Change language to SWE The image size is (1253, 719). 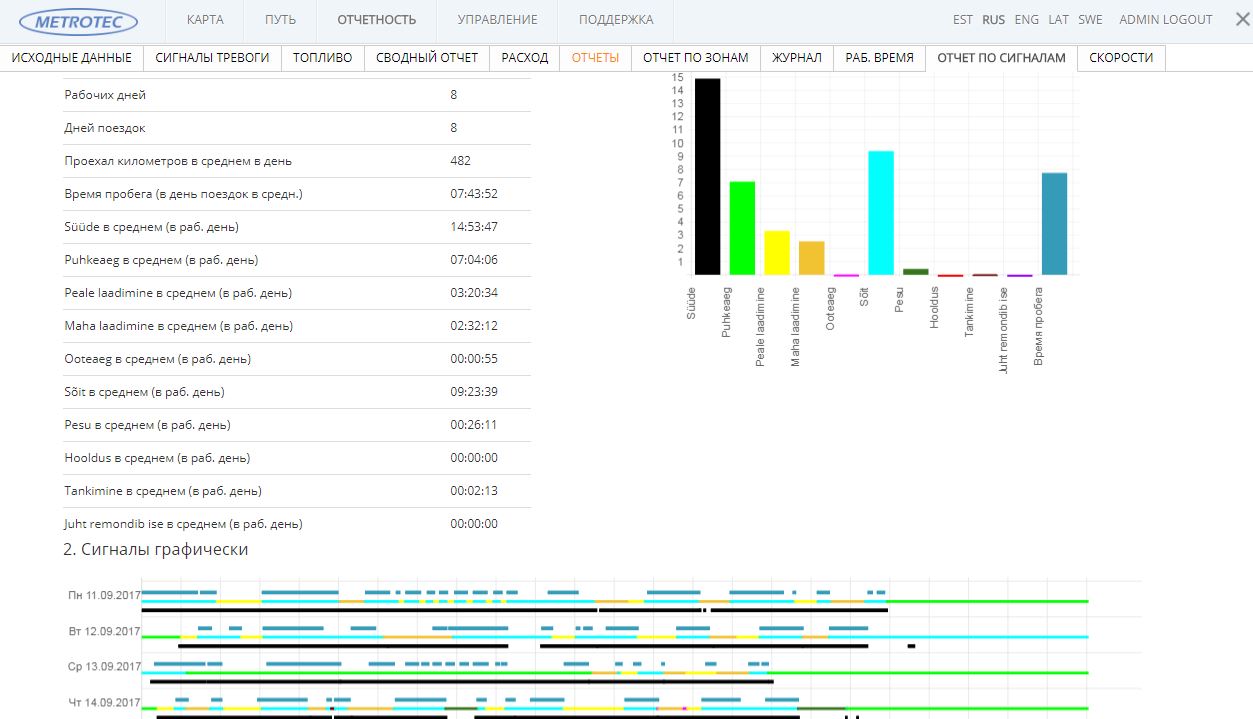[1090, 20]
